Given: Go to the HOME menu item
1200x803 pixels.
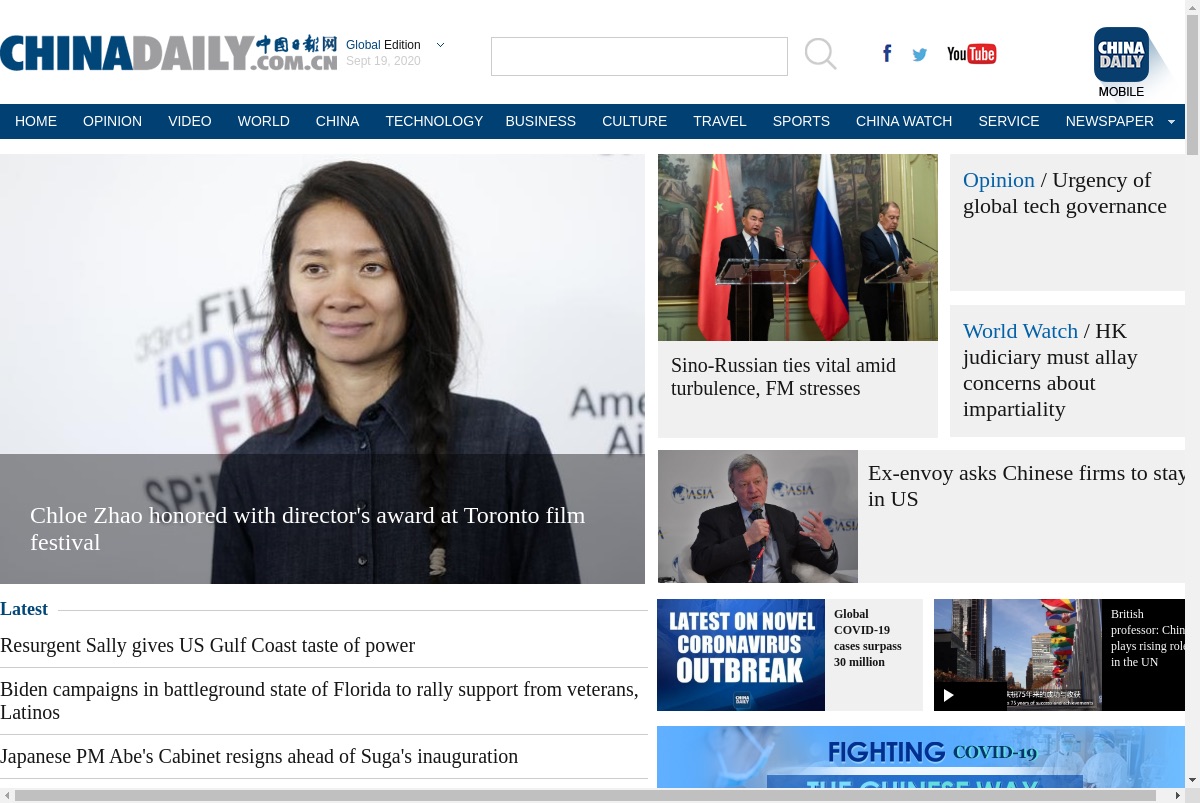Looking at the screenshot, I should point(36,121).
